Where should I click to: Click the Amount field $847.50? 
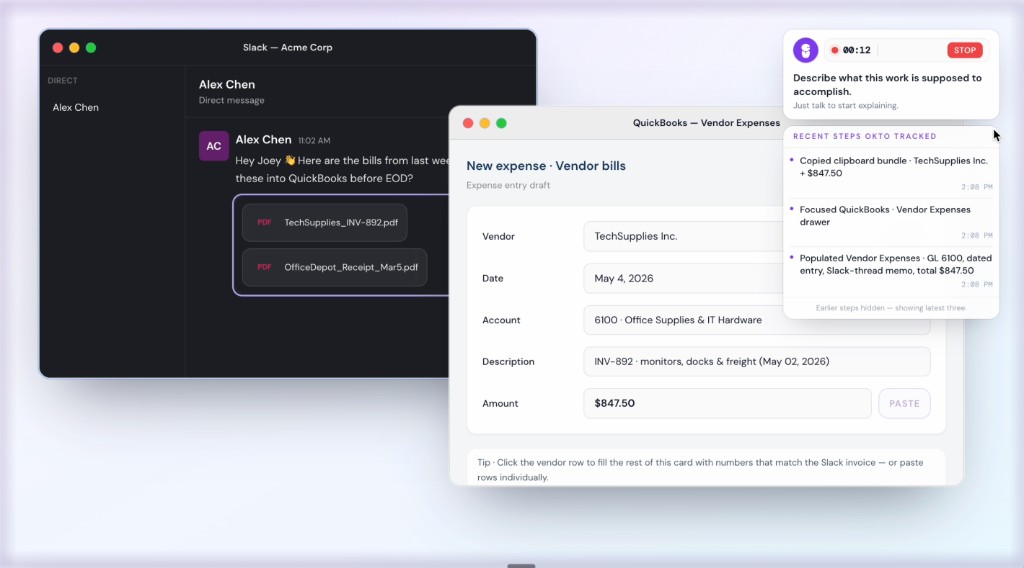click(x=727, y=403)
